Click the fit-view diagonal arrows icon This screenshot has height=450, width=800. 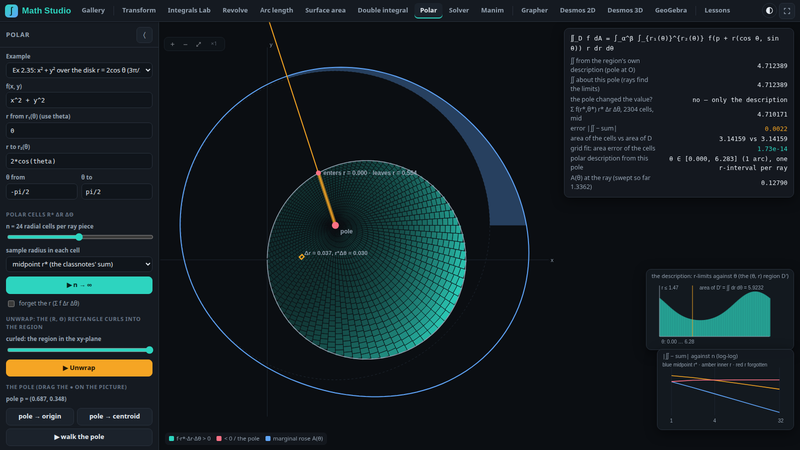[199, 44]
